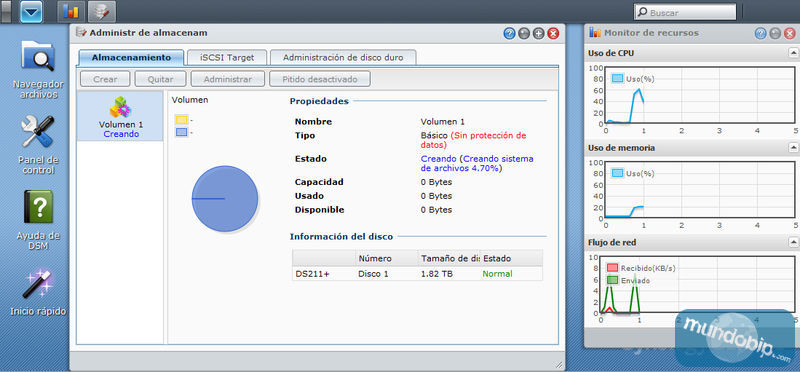The image size is (800, 372).
Task: Maximize the Administr de almacenam window
Action: click(538, 34)
